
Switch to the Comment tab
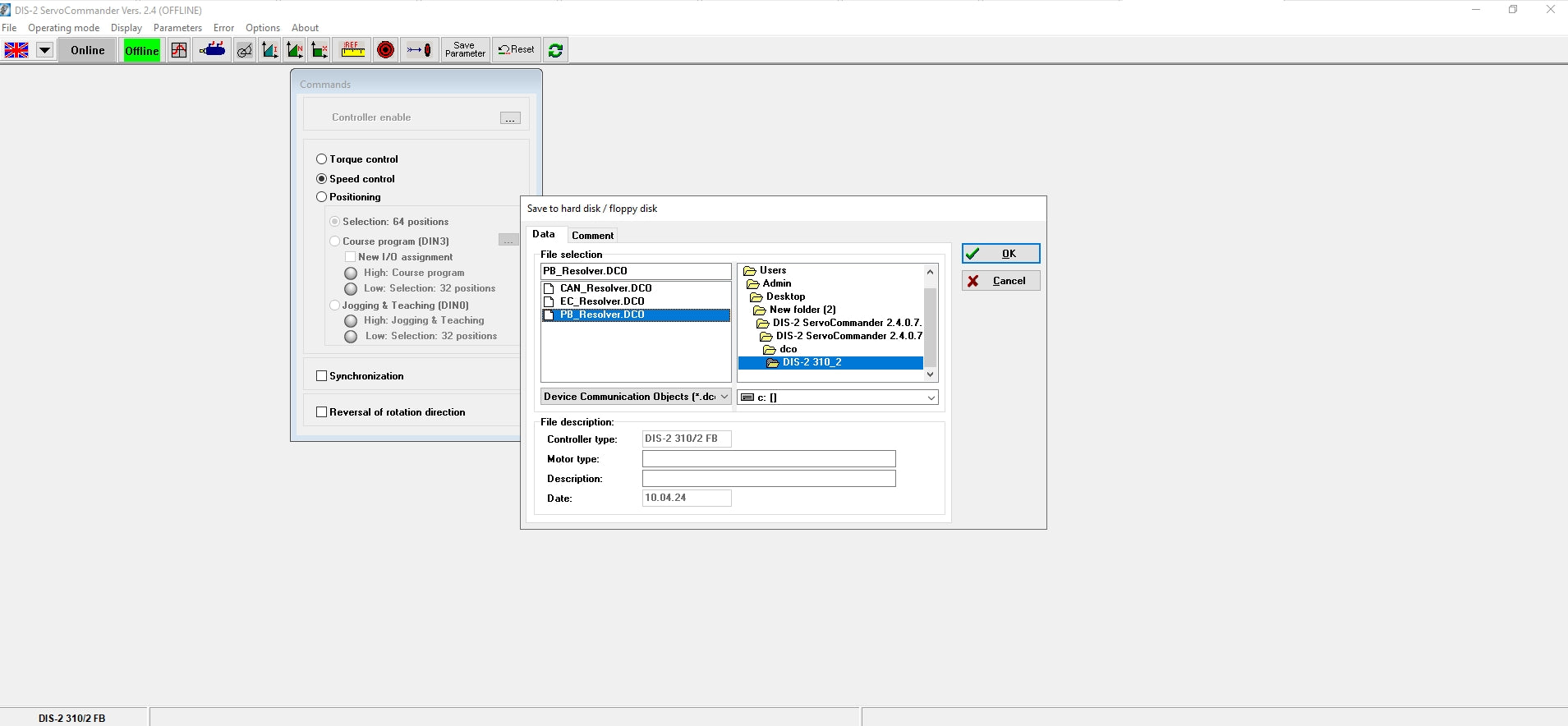(x=592, y=236)
